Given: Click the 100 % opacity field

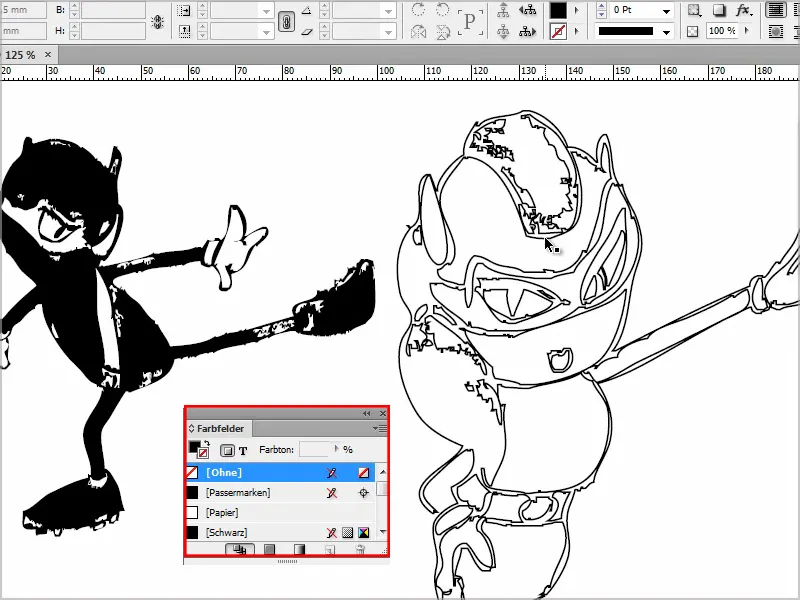Looking at the screenshot, I should pos(722,31).
